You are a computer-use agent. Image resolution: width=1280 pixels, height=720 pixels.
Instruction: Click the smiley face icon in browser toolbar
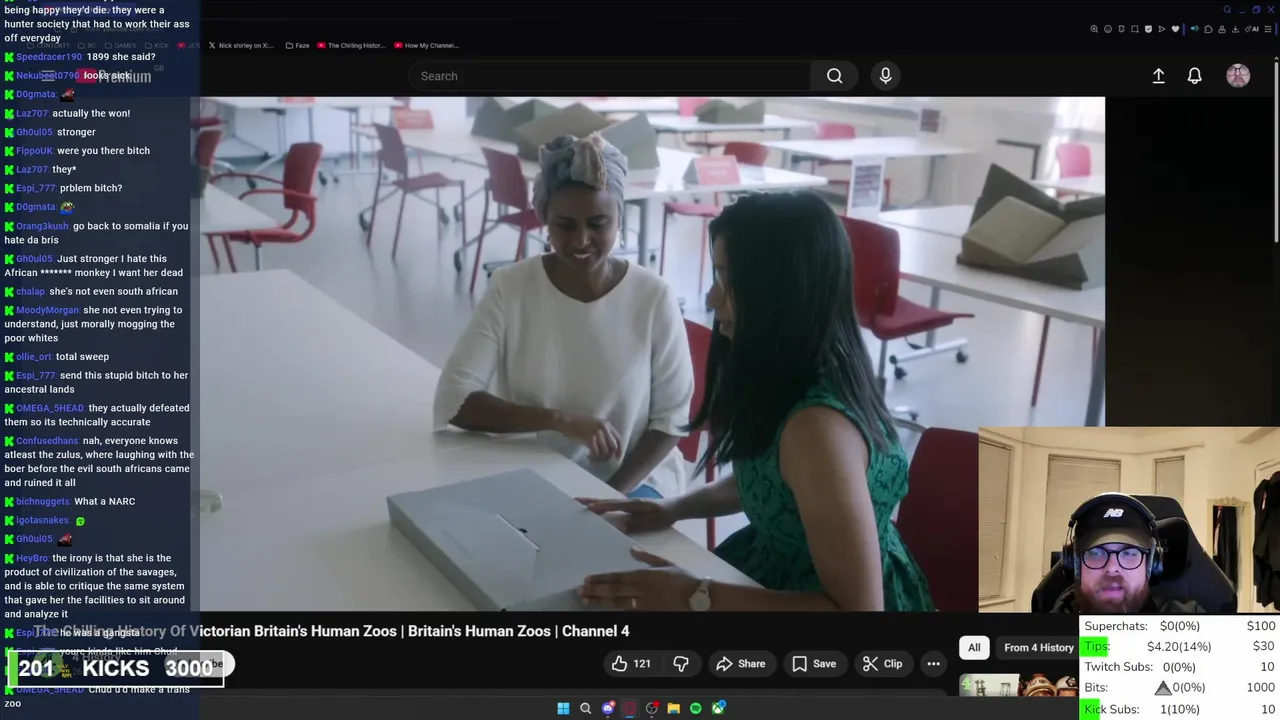pos(1108,29)
